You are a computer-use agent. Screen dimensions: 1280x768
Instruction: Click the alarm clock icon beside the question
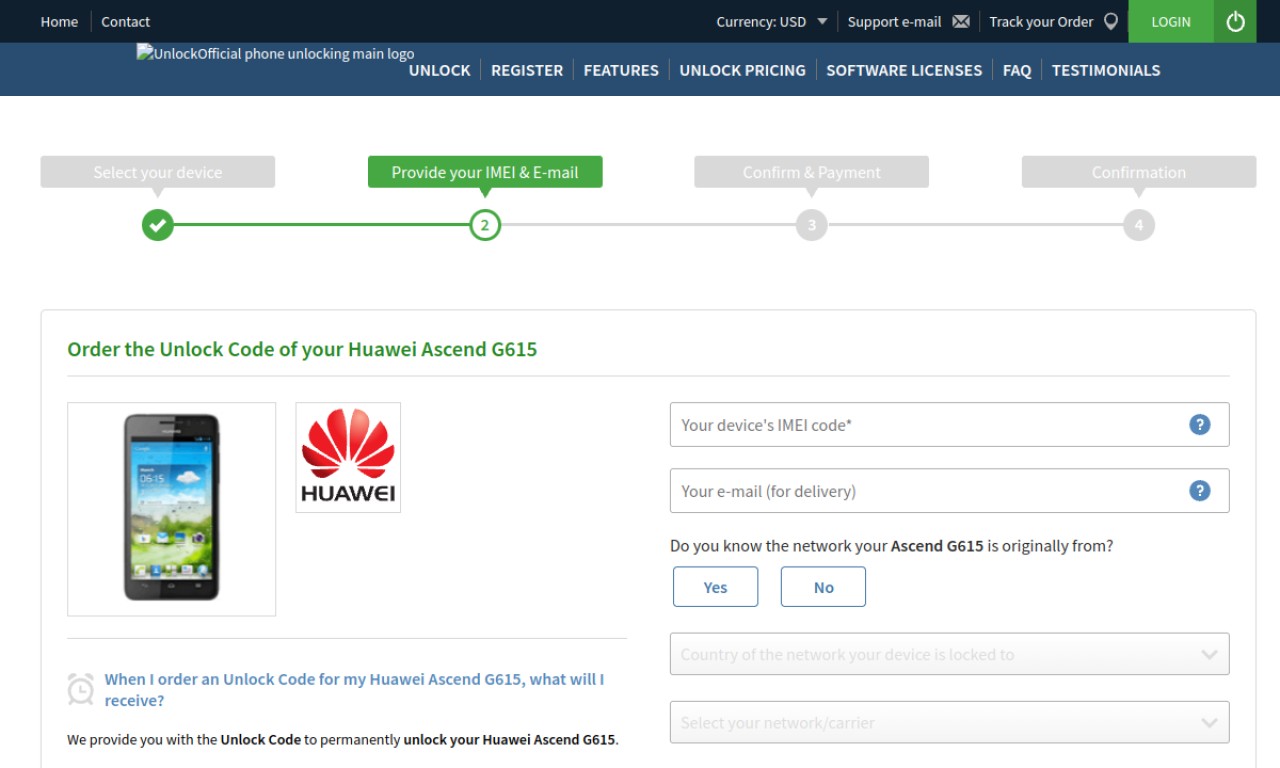(81, 689)
